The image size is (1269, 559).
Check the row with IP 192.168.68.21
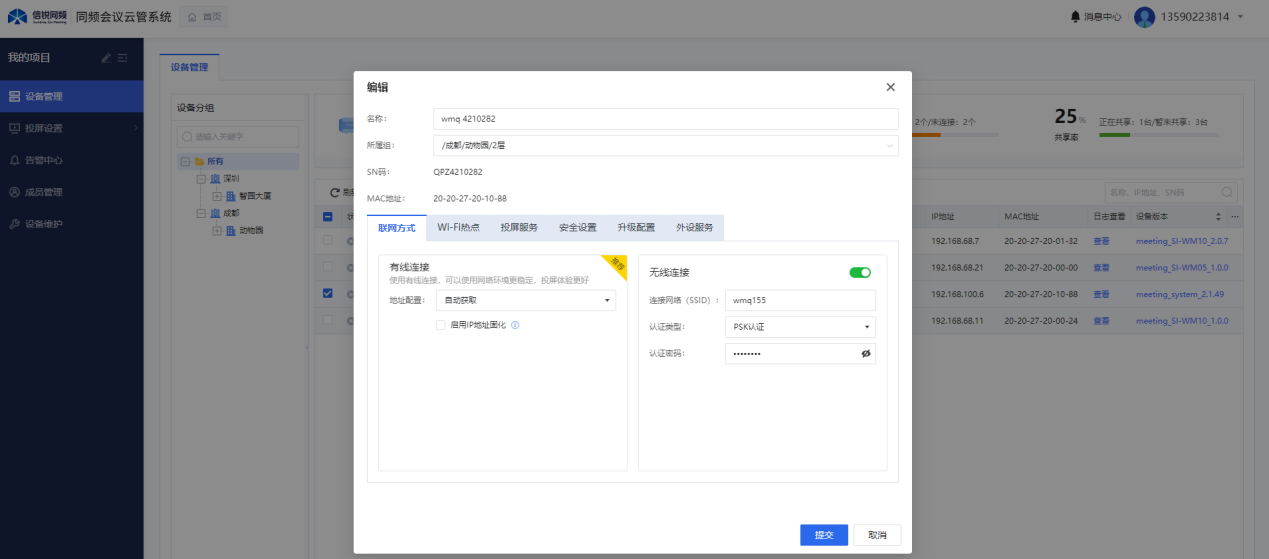click(328, 267)
